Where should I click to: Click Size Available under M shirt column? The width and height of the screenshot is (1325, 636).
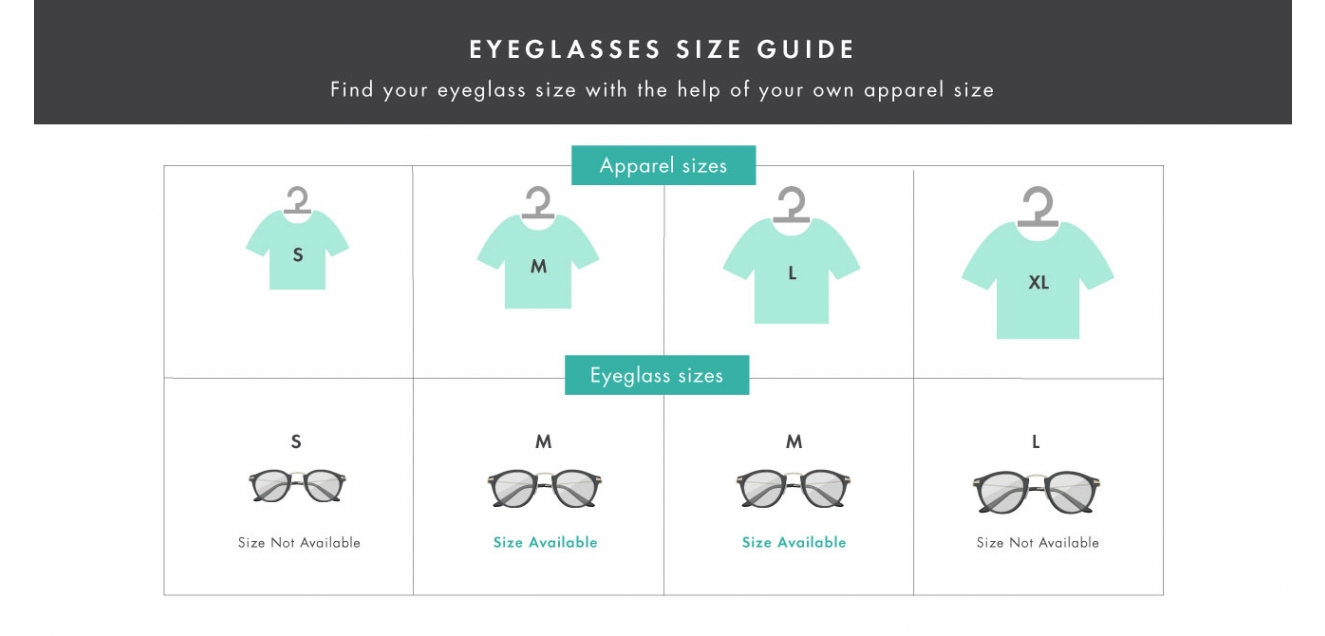click(x=545, y=542)
